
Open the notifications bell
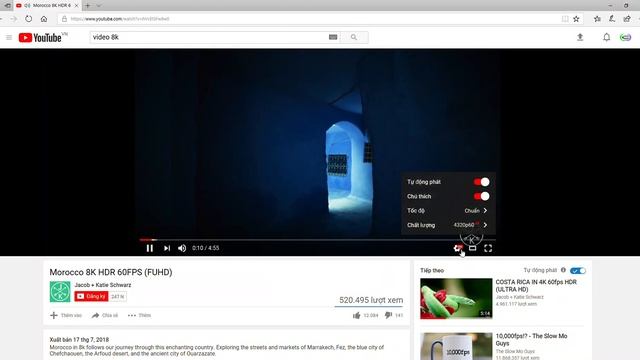[607, 37]
